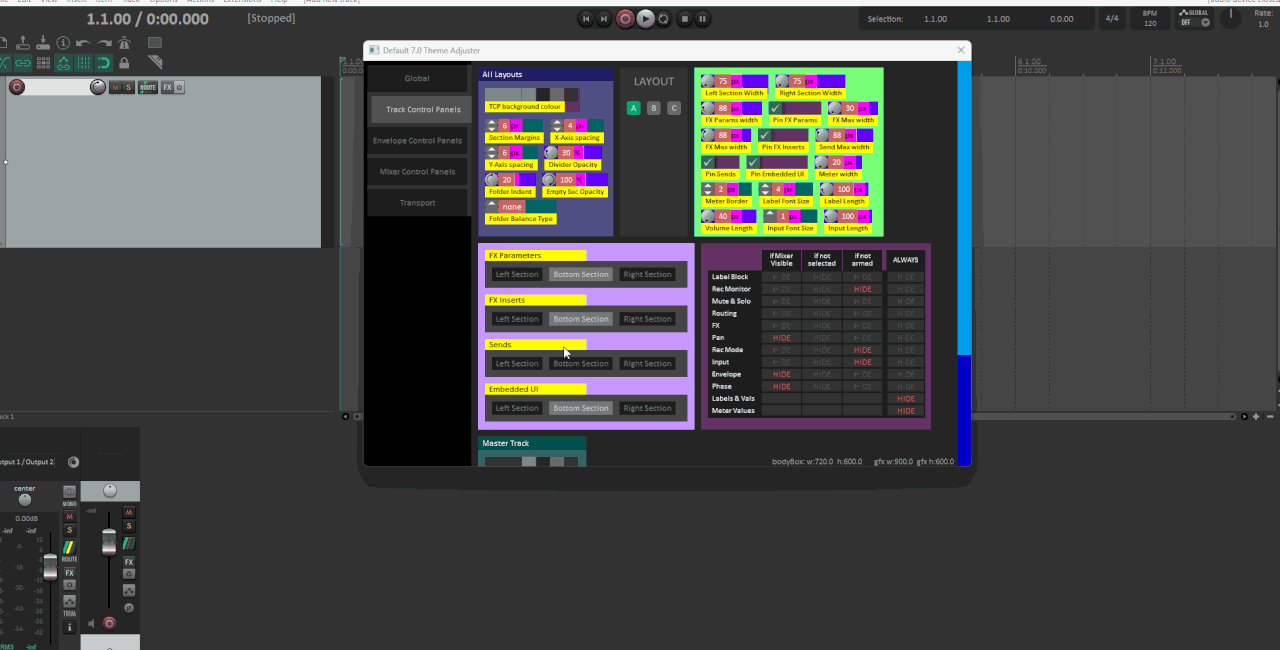Toggle the snap magnet toolbar icon

103,62
